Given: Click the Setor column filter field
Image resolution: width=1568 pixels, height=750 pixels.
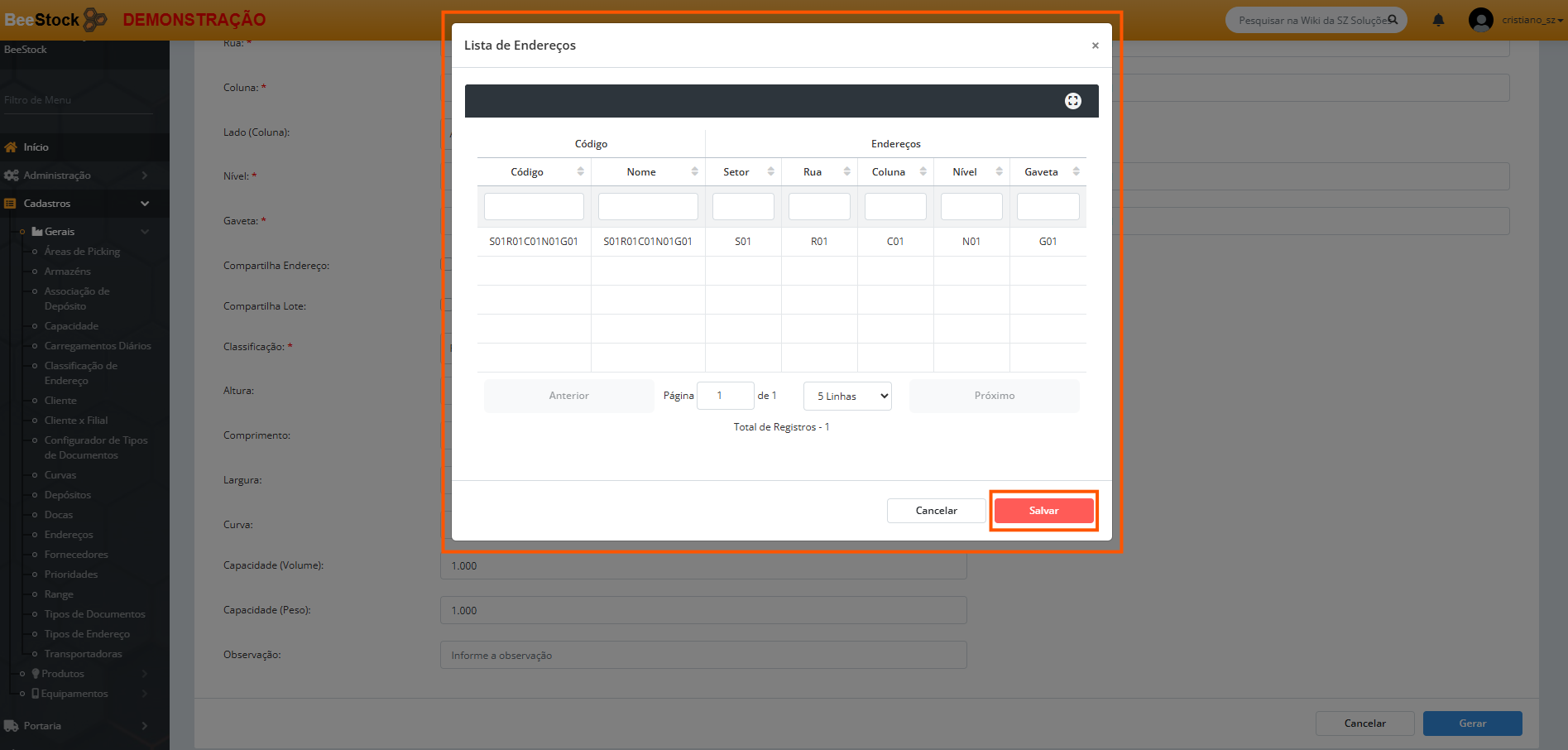Looking at the screenshot, I should 743,206.
